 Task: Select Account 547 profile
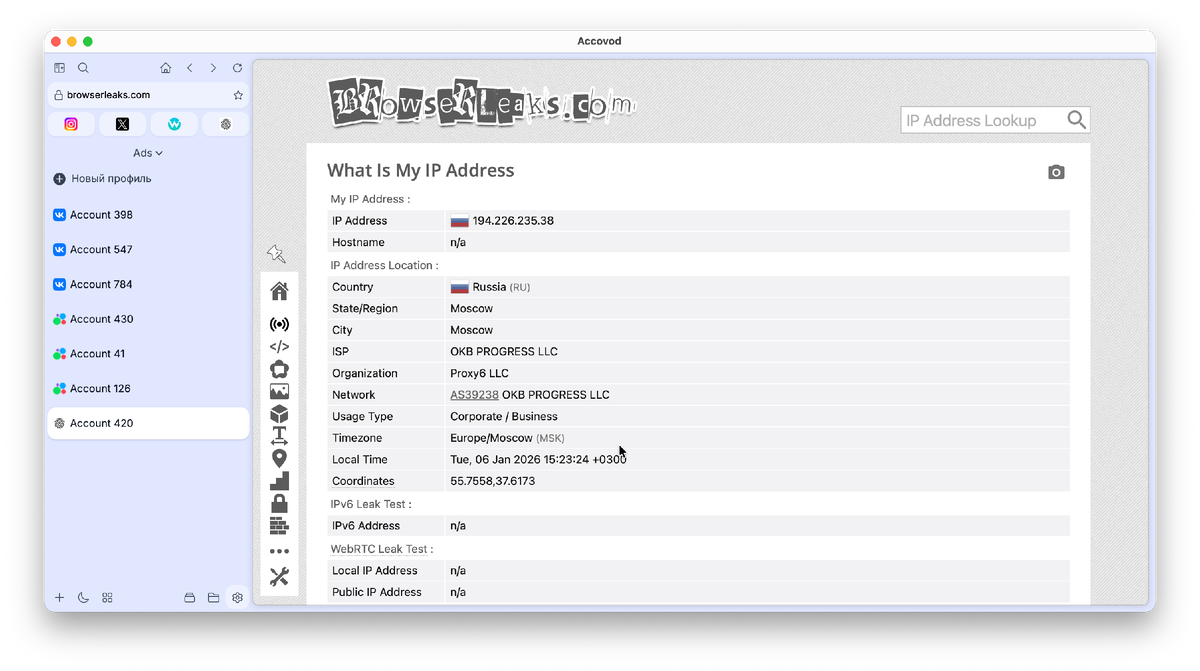click(148, 250)
